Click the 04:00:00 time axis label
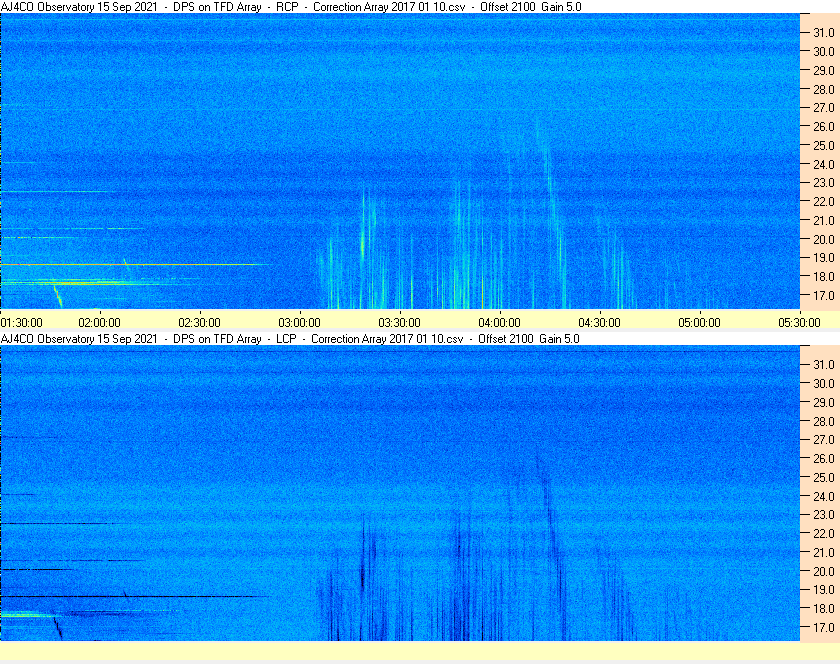Image resolution: width=840 pixels, height=664 pixels. point(499,323)
